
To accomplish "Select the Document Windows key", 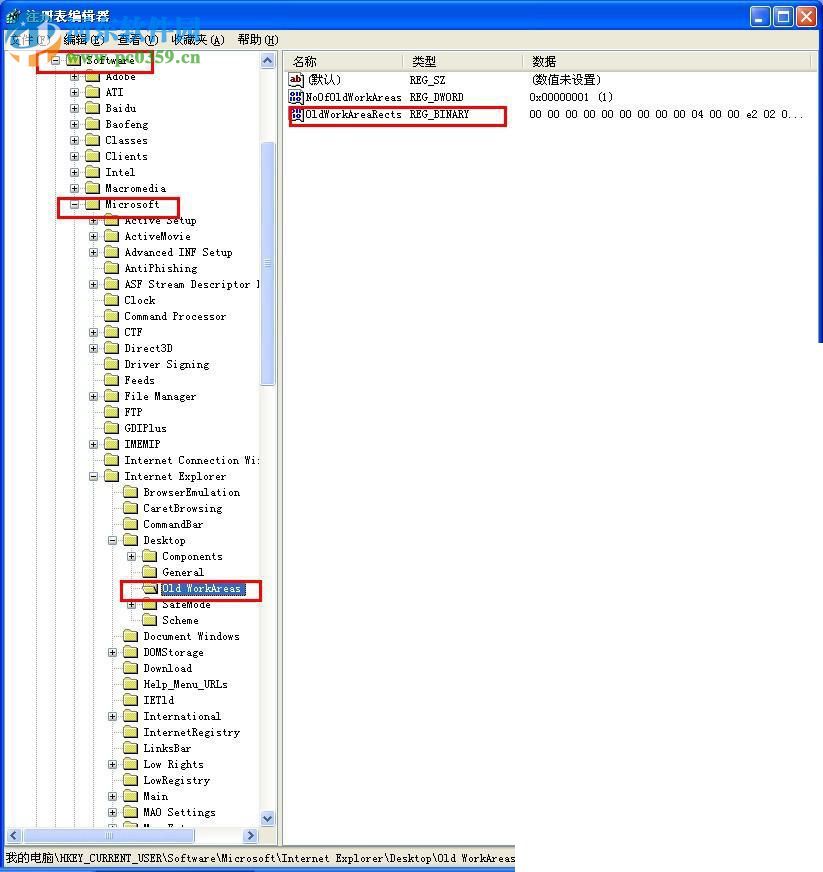I will [x=191, y=636].
